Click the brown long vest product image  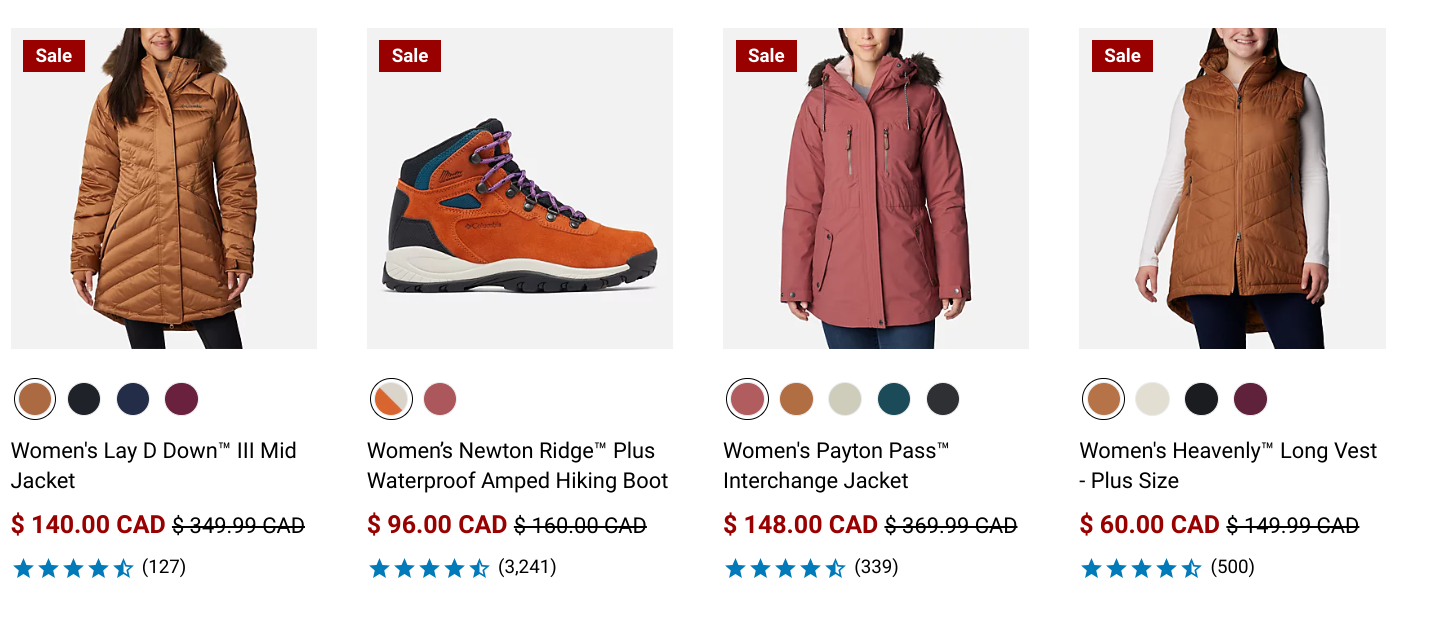pos(1232,190)
